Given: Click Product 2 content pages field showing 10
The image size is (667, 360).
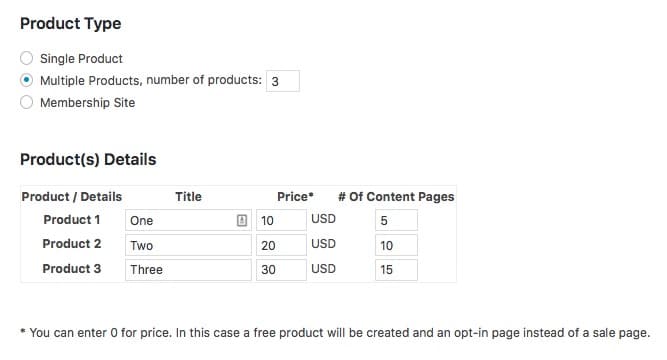Looking at the screenshot, I should click(x=396, y=245).
